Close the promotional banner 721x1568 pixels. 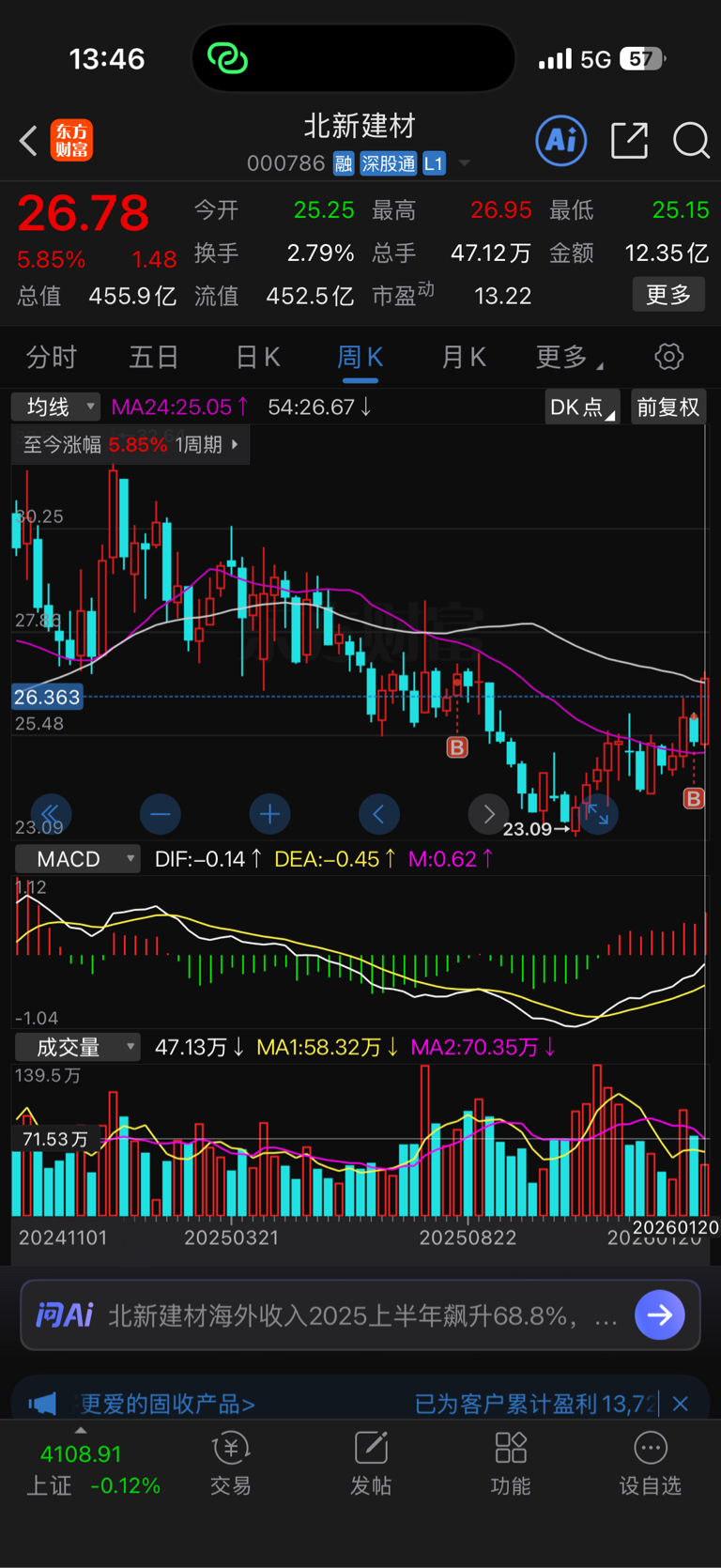point(681,1404)
